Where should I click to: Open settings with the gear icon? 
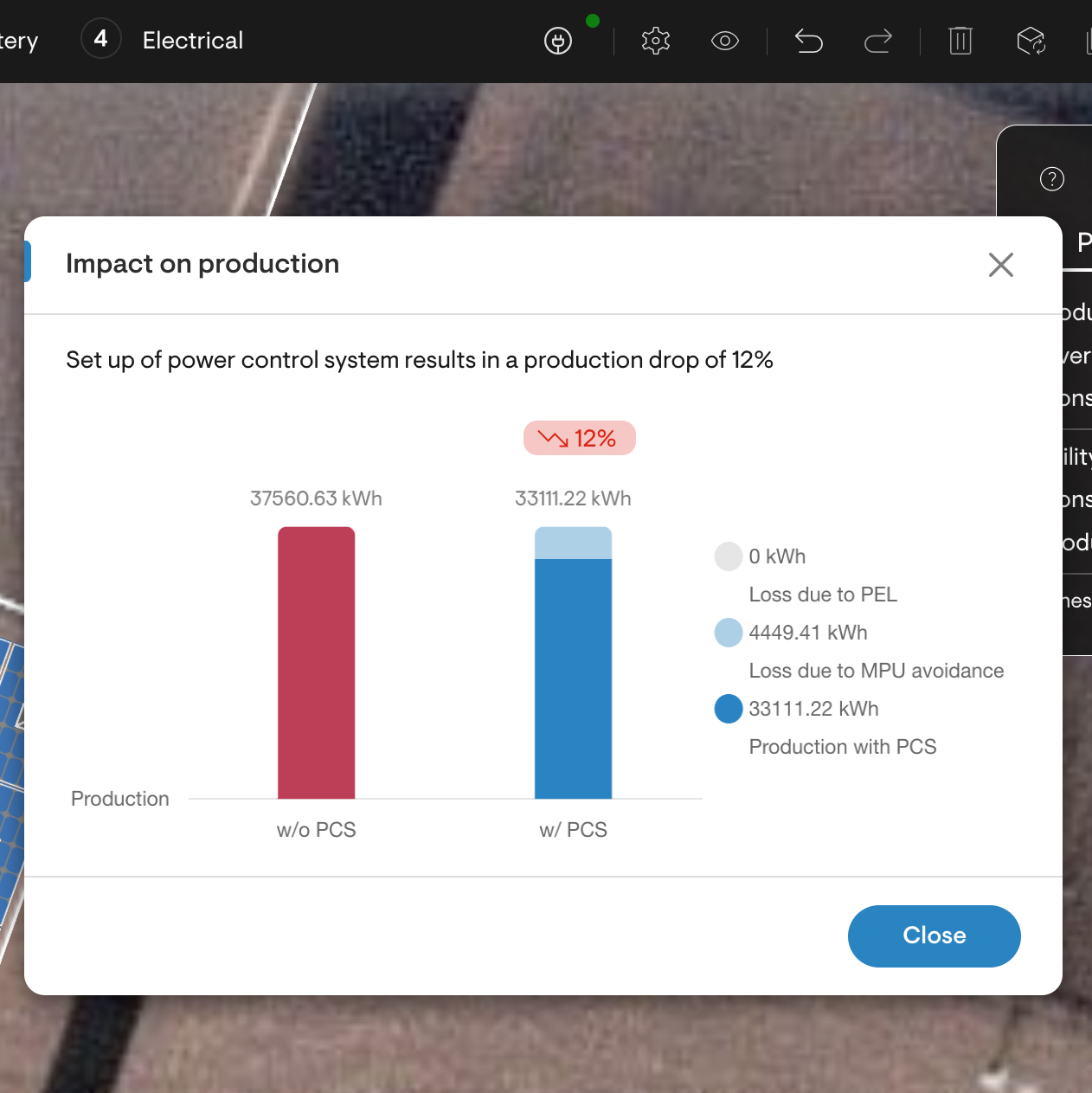pyautogui.click(x=656, y=41)
